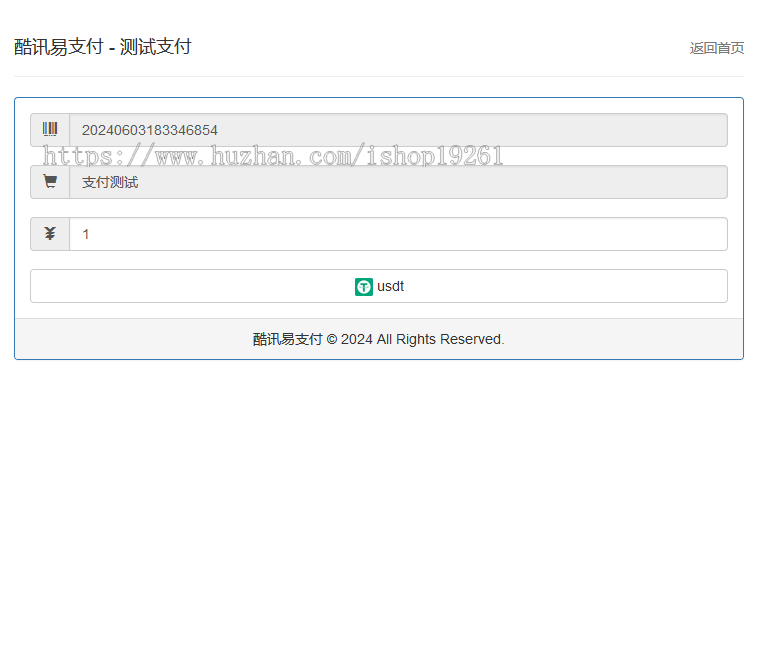The image size is (763, 665).
Task: Click the yen currency icon
Action: [50, 234]
